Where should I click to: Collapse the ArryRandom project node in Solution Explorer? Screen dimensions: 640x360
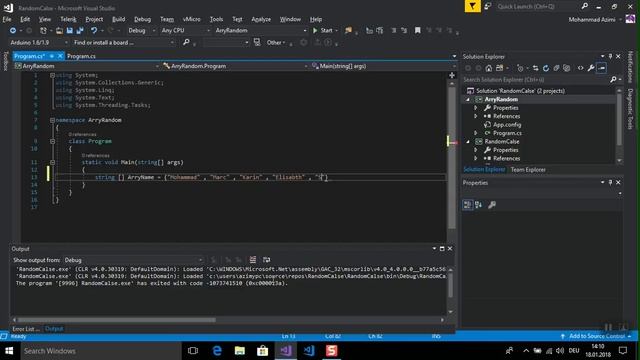468,100
